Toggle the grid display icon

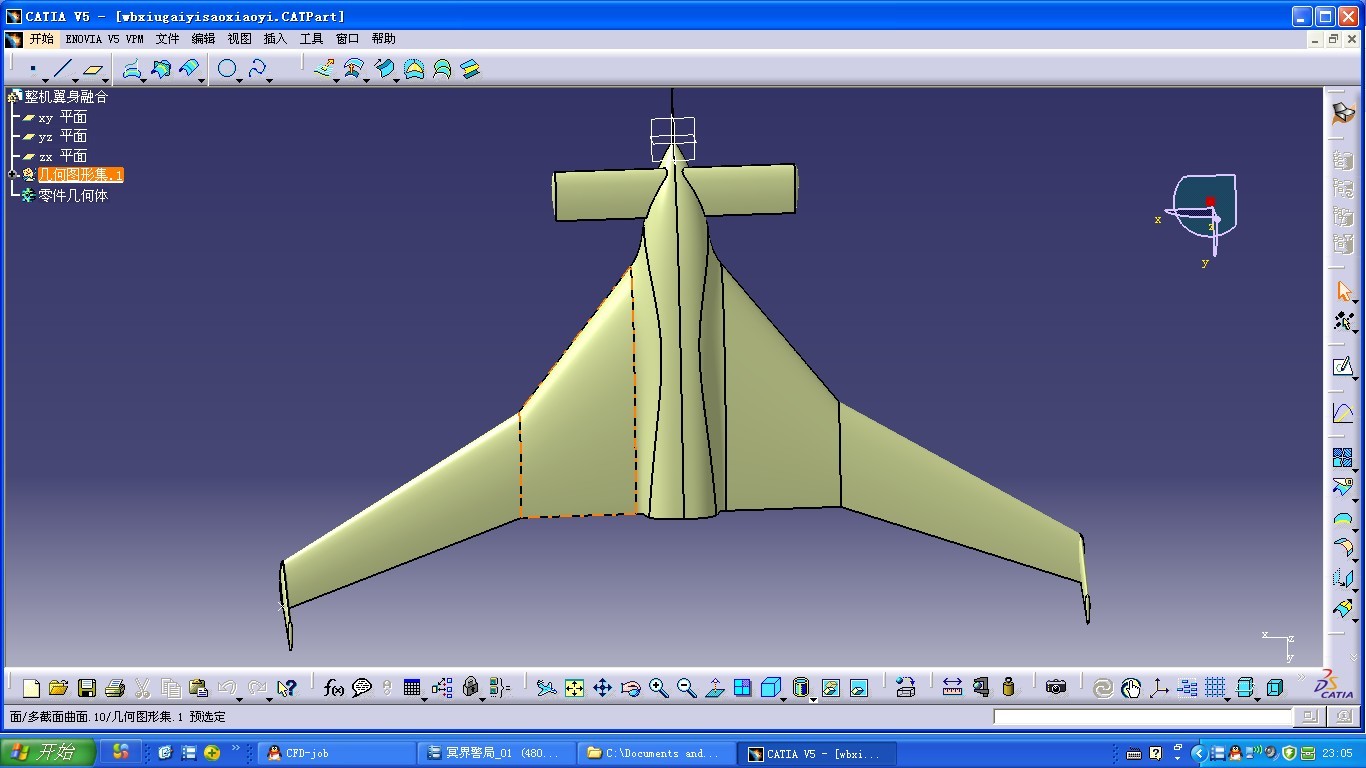[x=1215, y=688]
